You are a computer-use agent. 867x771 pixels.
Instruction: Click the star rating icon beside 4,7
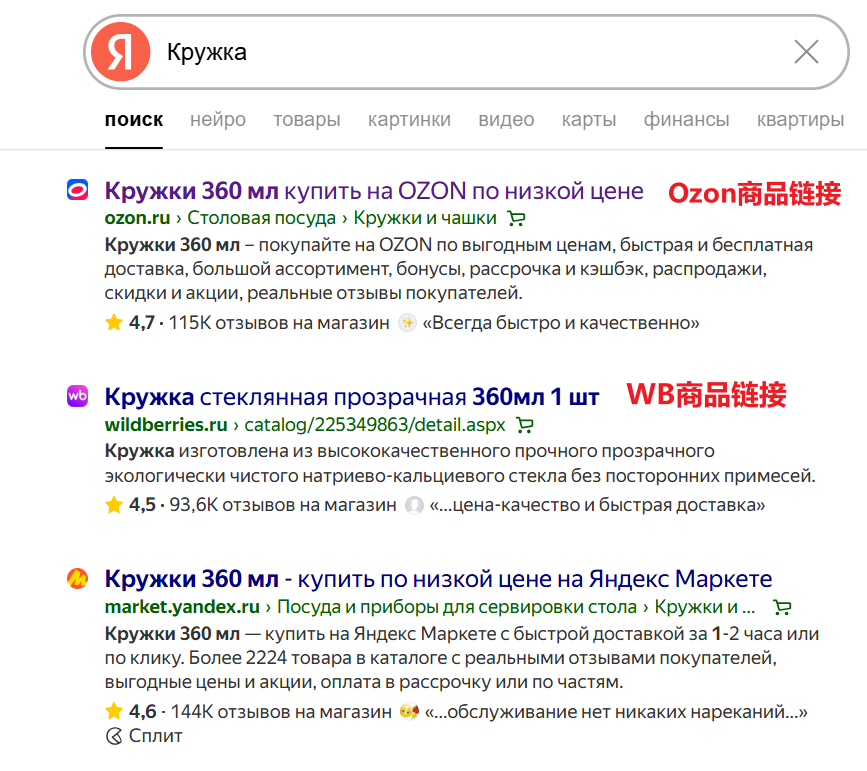(x=114, y=322)
